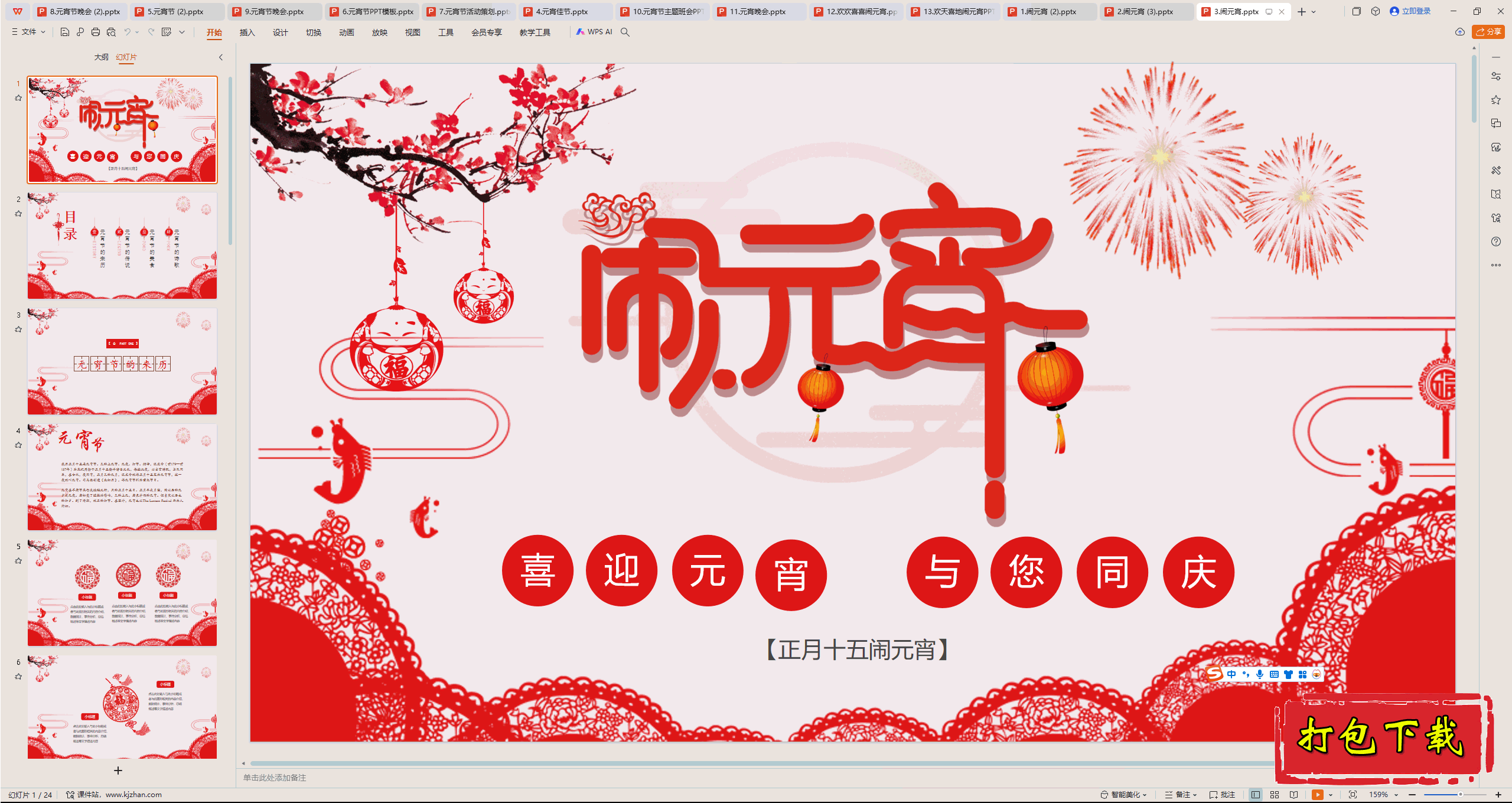Open the 插入 ribbon tab
This screenshot has width=1512, height=803.
(x=247, y=32)
